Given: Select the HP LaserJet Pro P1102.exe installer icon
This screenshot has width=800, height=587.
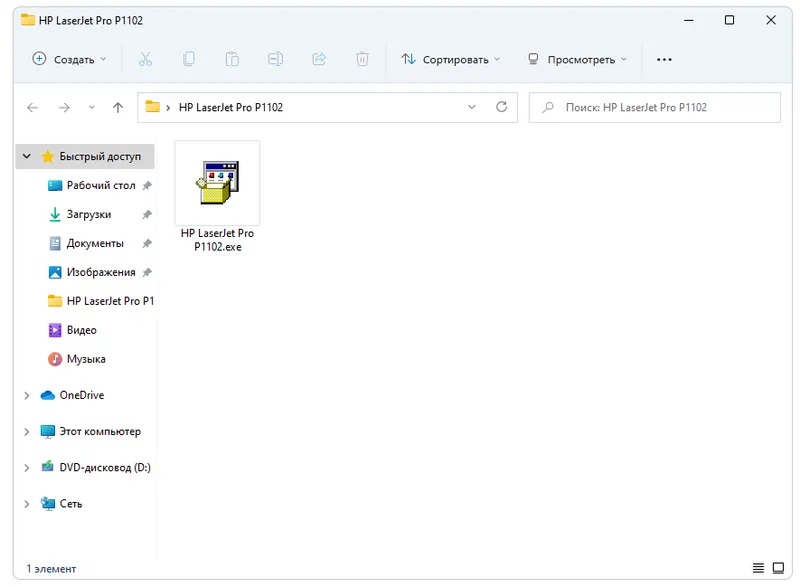Looking at the screenshot, I should (217, 183).
